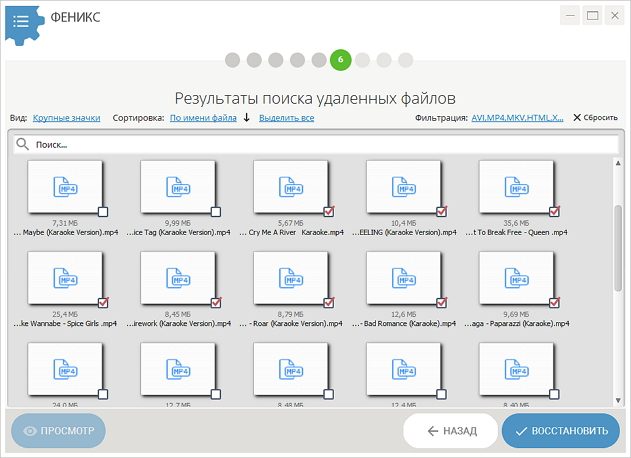Click the X icon beside Сбросить
The width and height of the screenshot is (631, 458).
[x=577, y=118]
